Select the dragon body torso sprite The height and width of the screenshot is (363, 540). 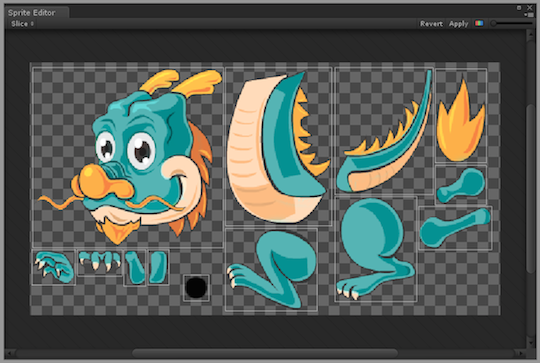278,147
